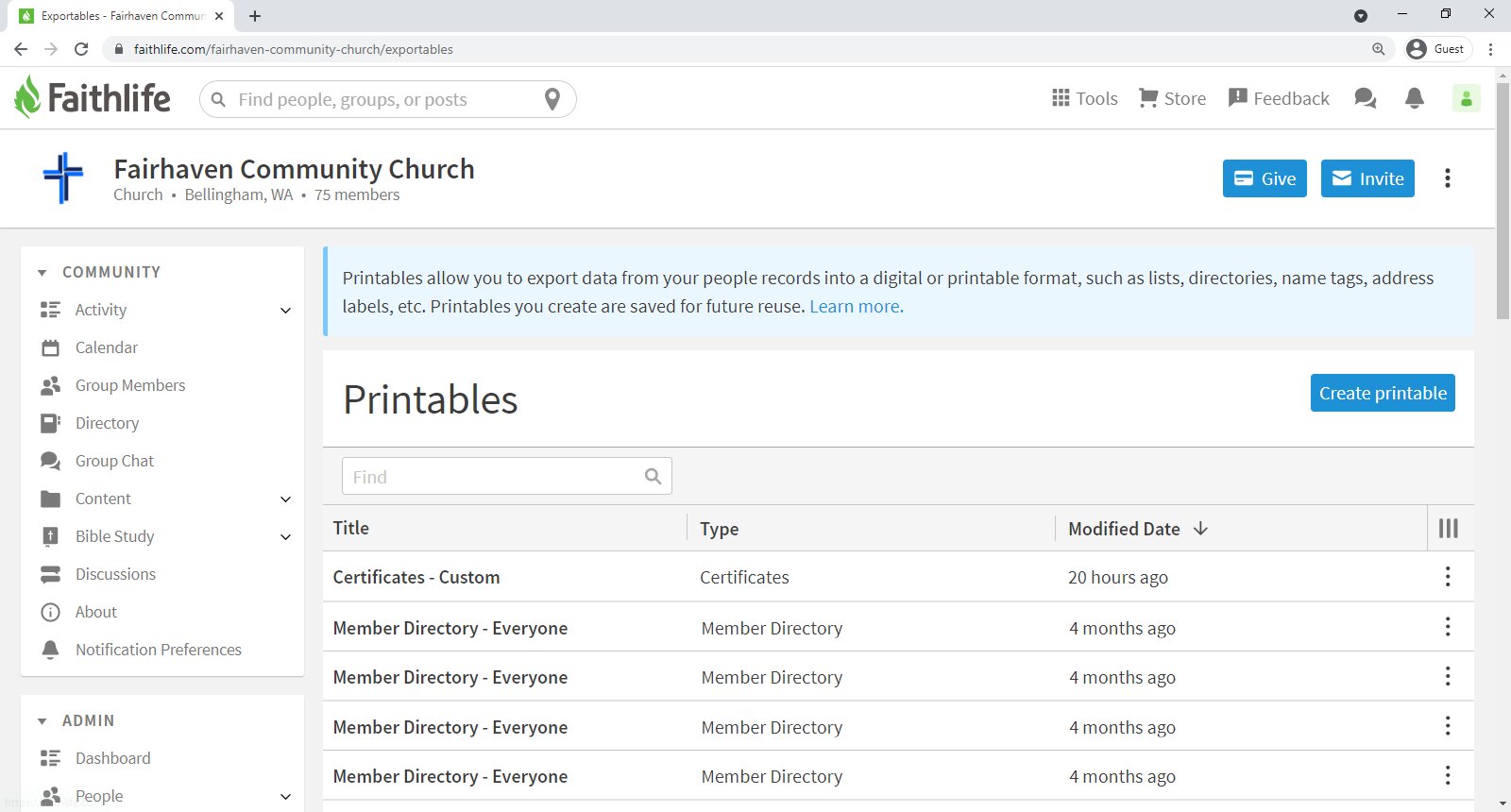
Task: Click the 20 hours ago cell
Action: pos(1118,577)
